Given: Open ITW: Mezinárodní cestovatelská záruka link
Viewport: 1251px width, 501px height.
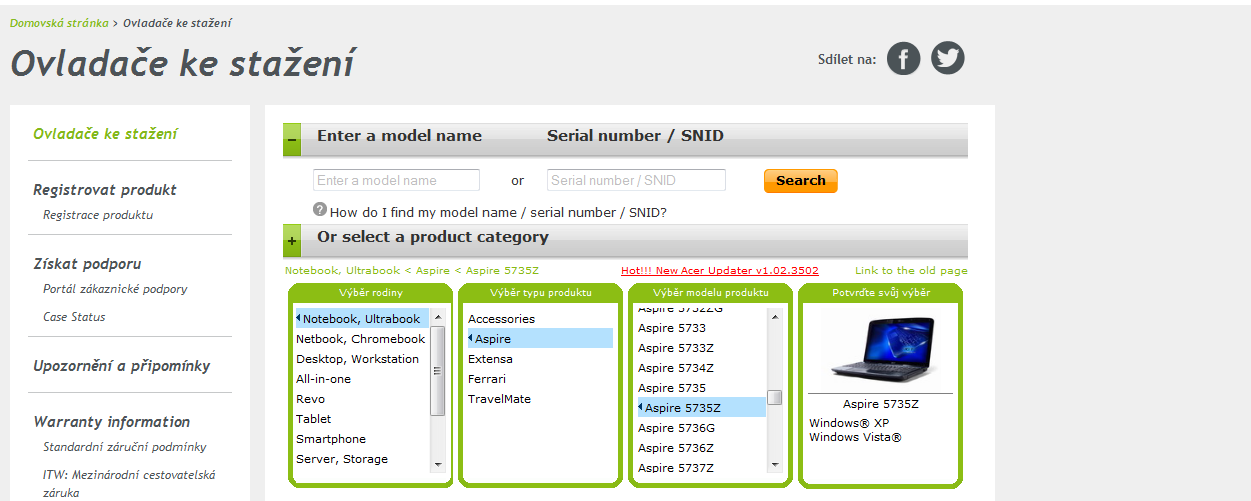Looking at the screenshot, I should pyautogui.click(x=129, y=484).
